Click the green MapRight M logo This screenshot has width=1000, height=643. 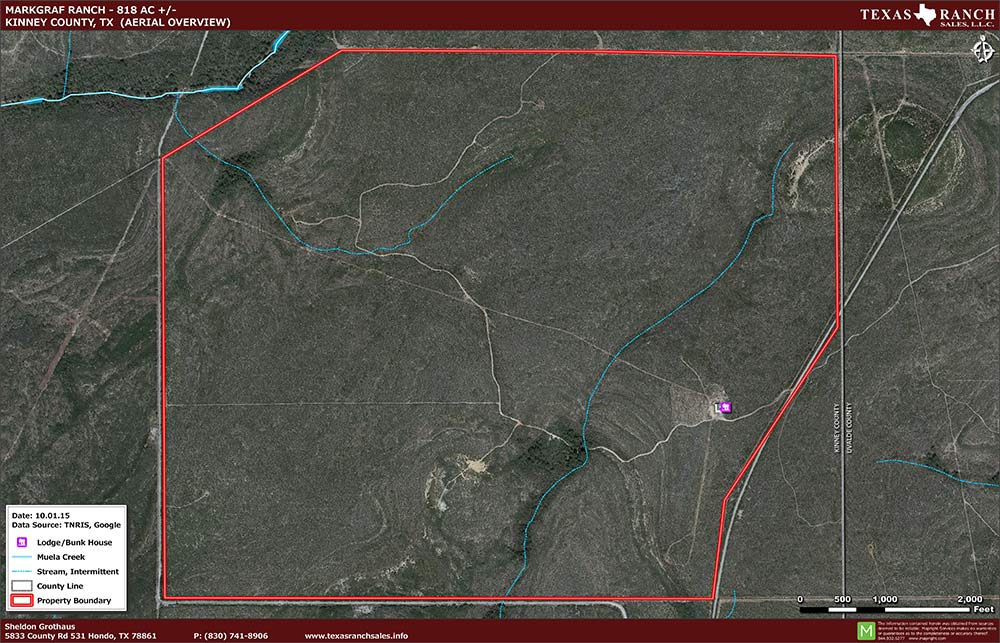tap(866, 631)
